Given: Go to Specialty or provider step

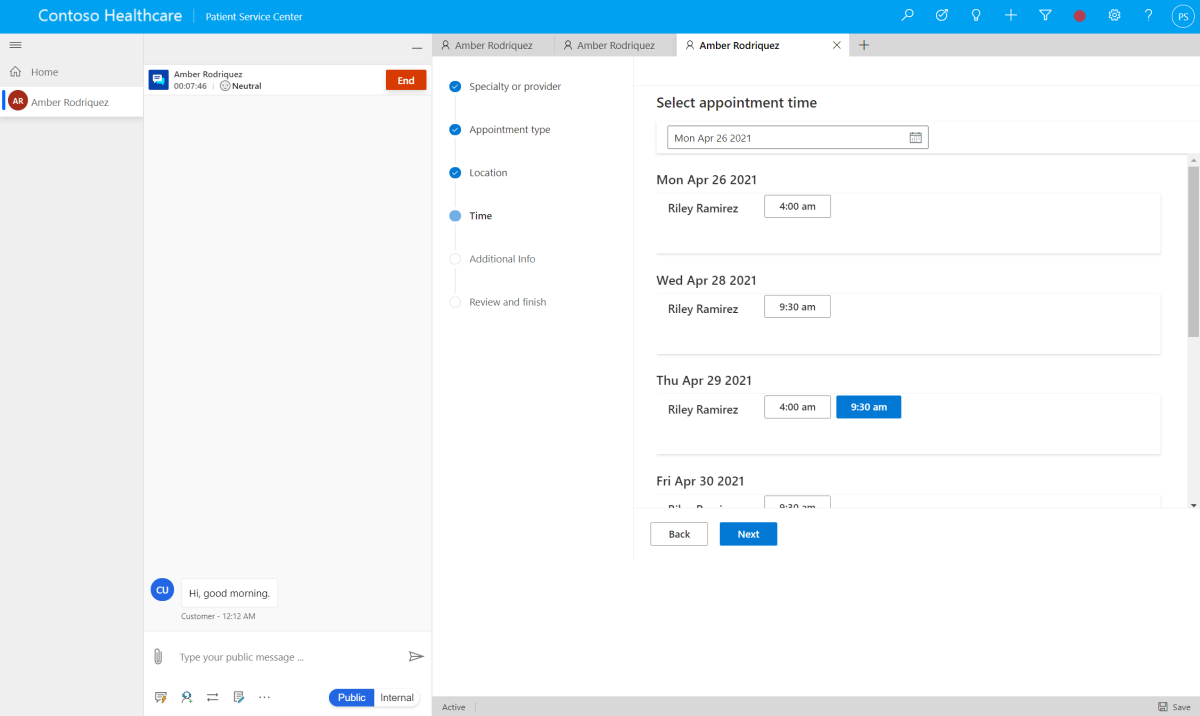Looking at the screenshot, I should tap(515, 87).
